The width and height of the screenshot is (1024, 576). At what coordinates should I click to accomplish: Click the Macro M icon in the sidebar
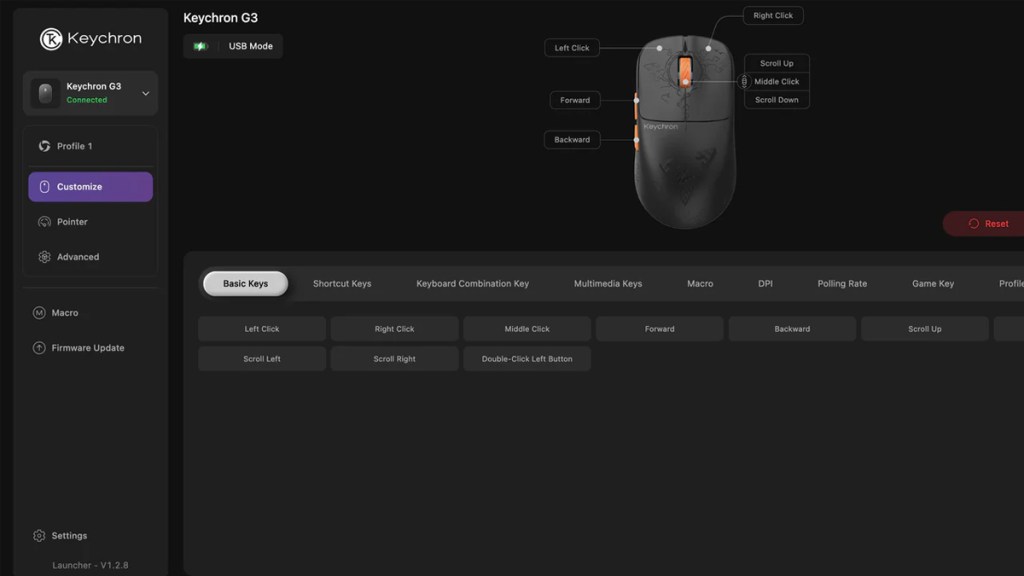(39, 313)
